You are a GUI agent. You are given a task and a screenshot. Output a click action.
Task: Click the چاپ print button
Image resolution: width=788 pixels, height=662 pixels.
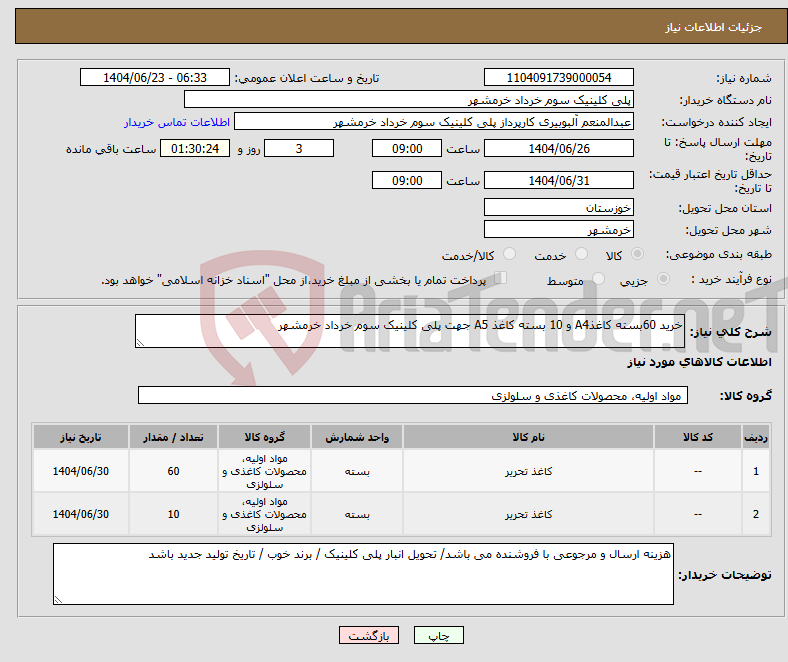439,635
